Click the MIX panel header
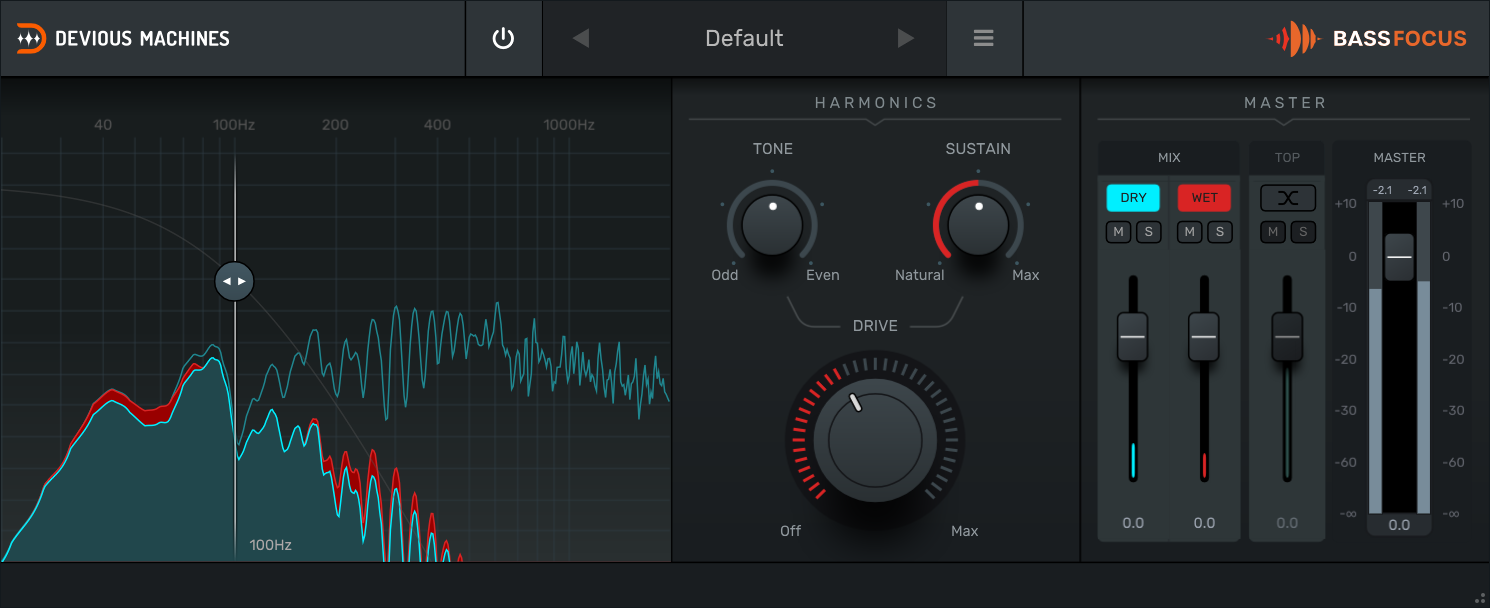 (x=1169, y=158)
